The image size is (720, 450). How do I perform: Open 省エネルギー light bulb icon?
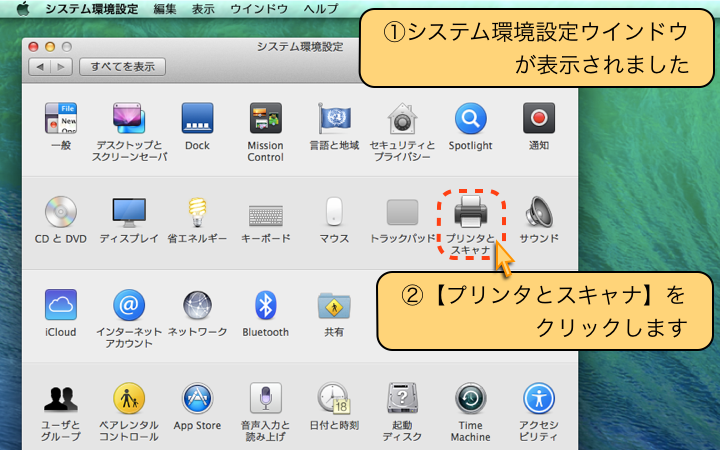[x=197, y=212]
